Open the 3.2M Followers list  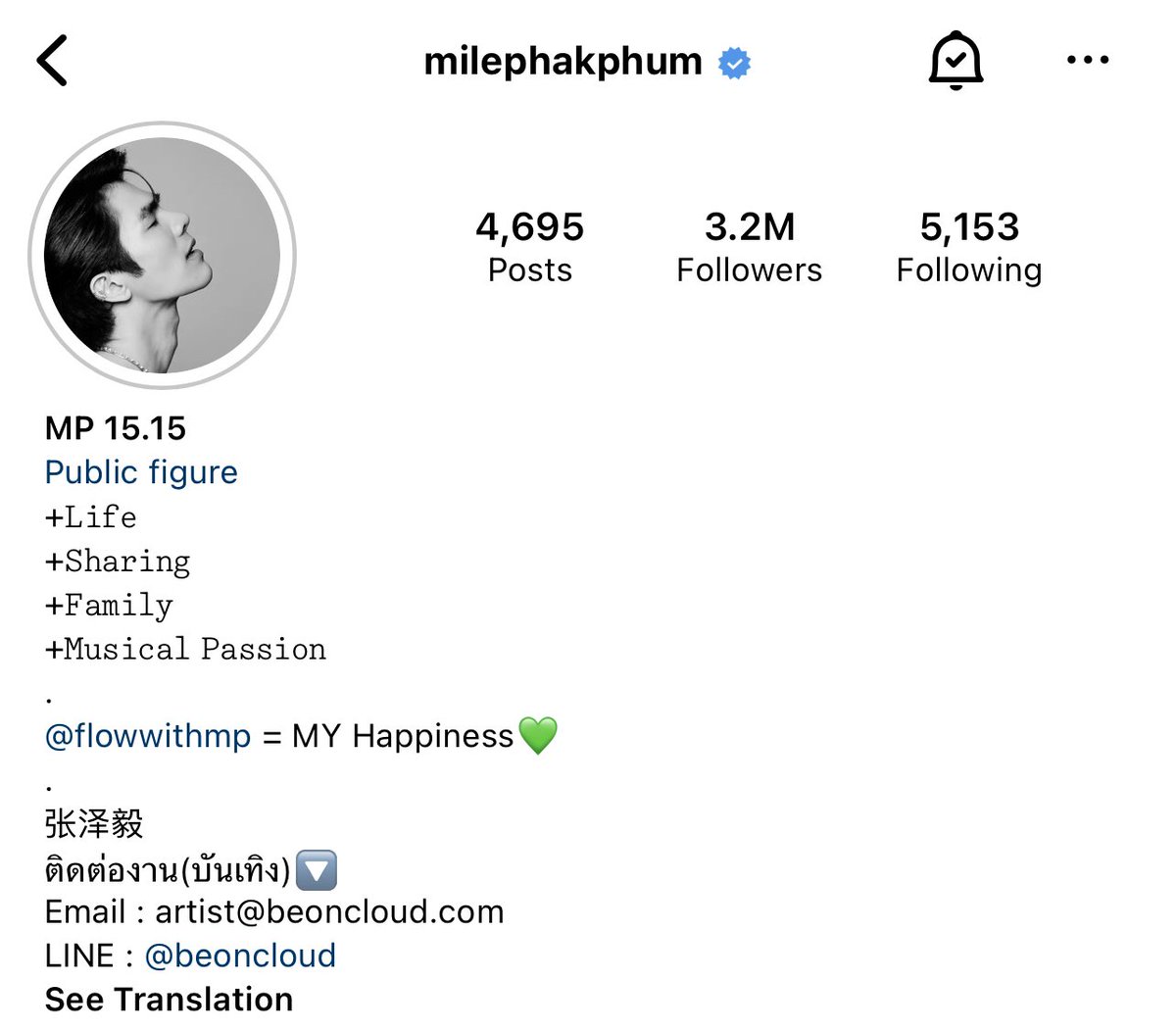[x=750, y=247]
